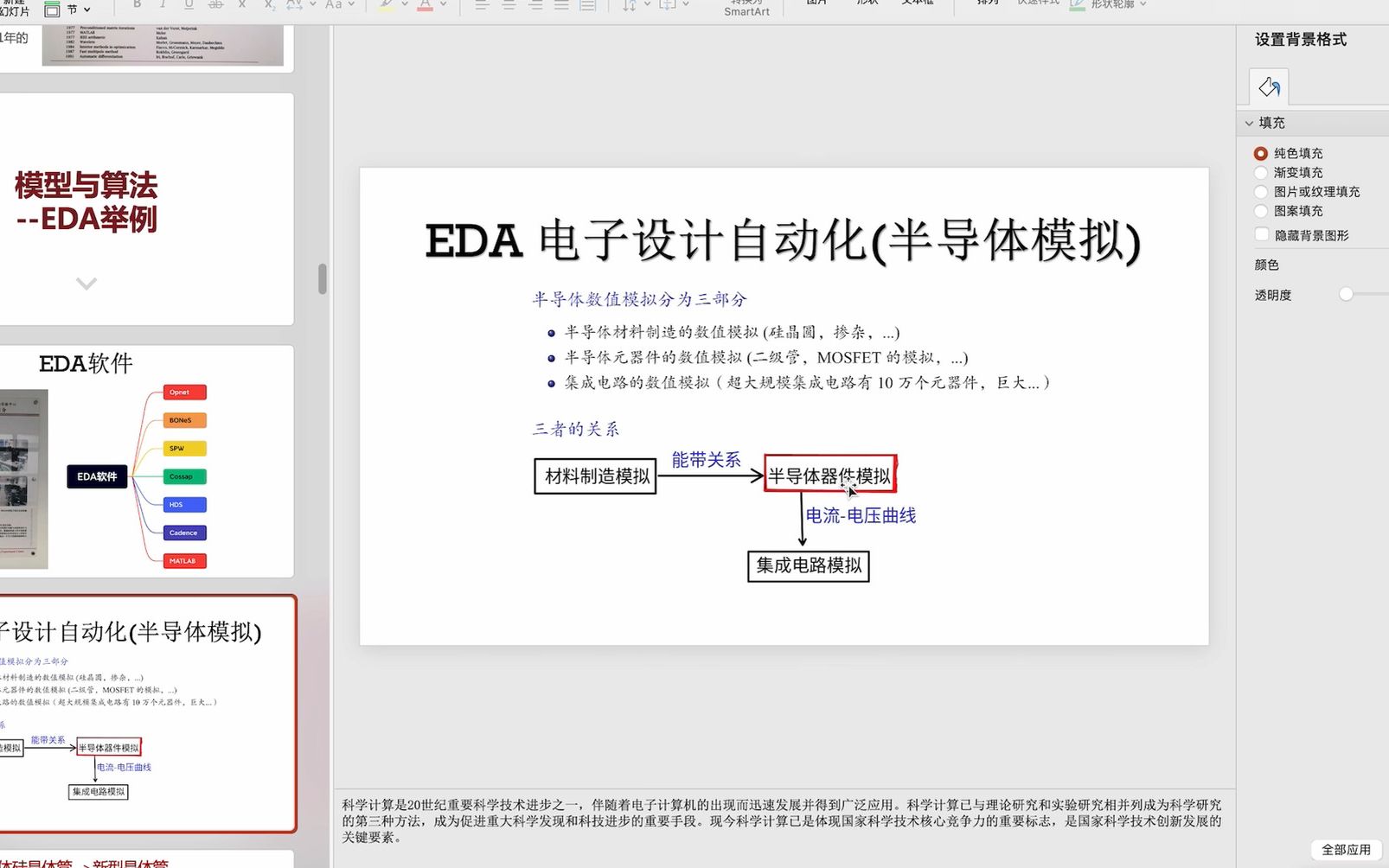Click the 全部应用 button

pos(1346,849)
